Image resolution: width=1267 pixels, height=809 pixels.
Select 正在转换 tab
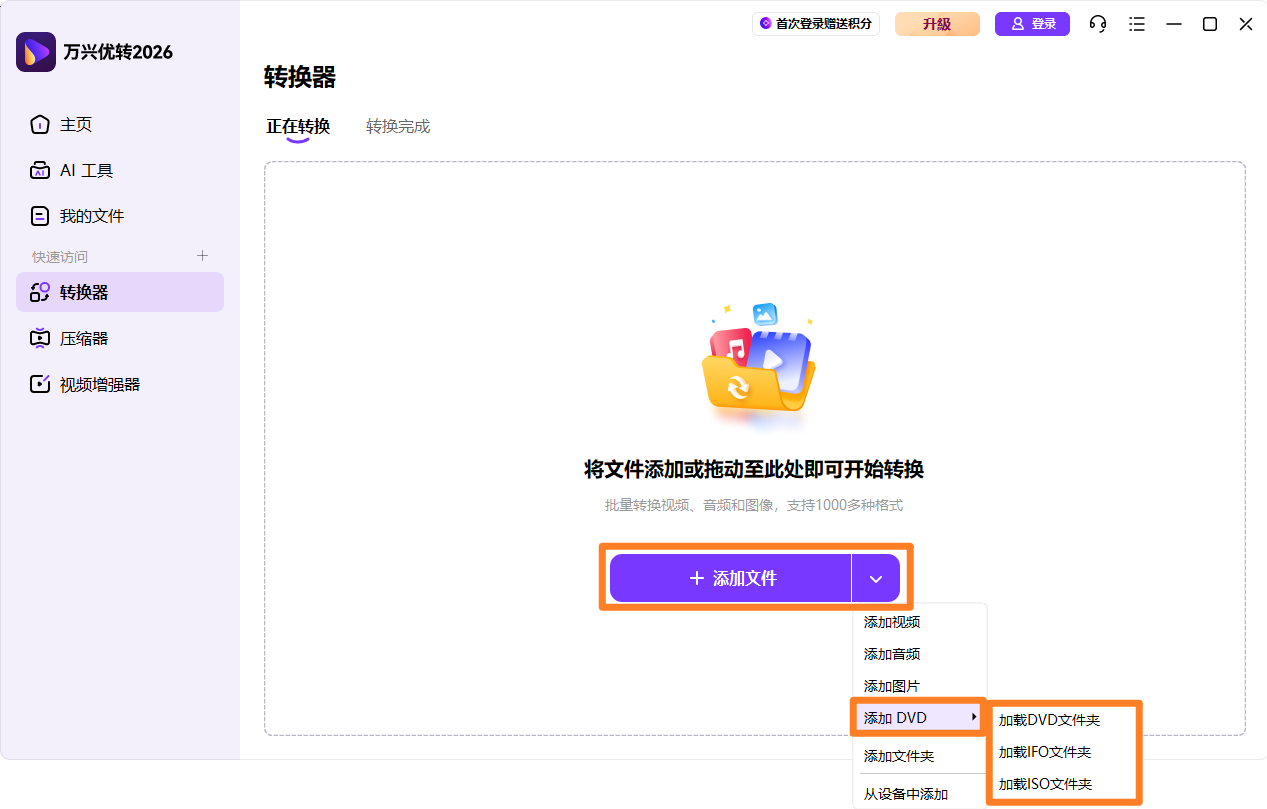297,126
